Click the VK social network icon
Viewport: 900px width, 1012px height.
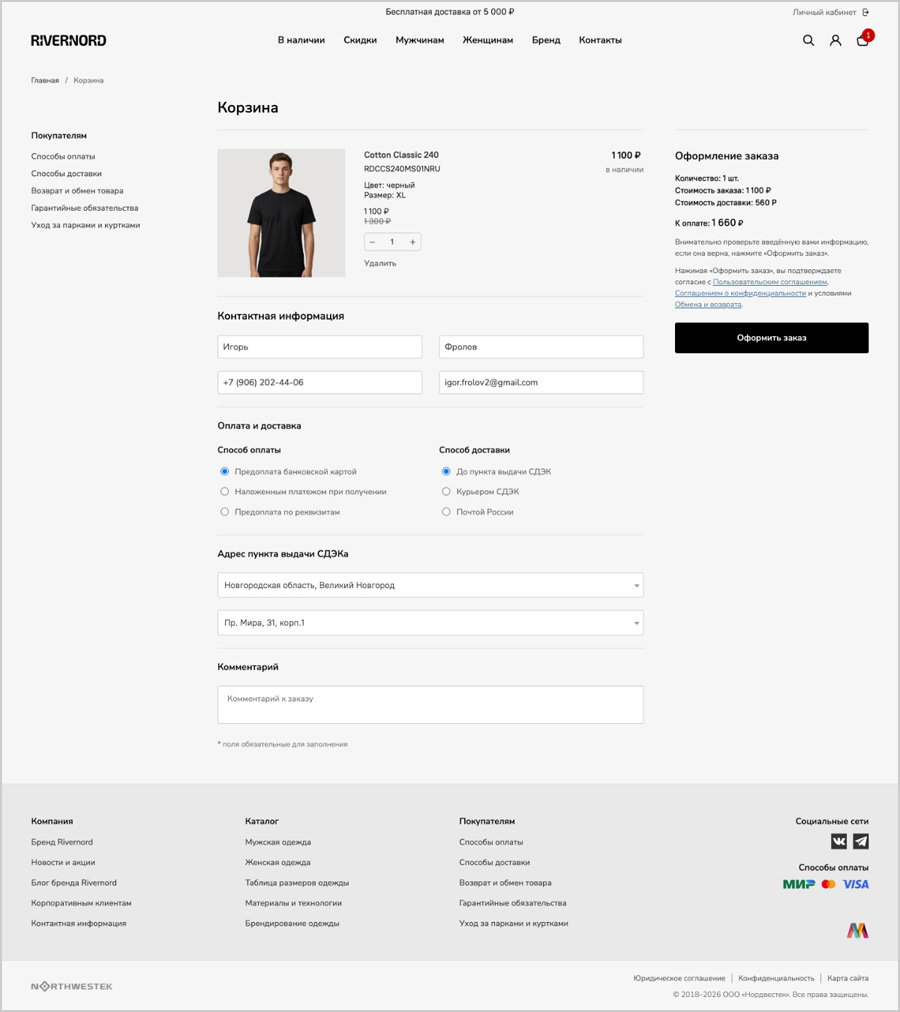coord(839,841)
